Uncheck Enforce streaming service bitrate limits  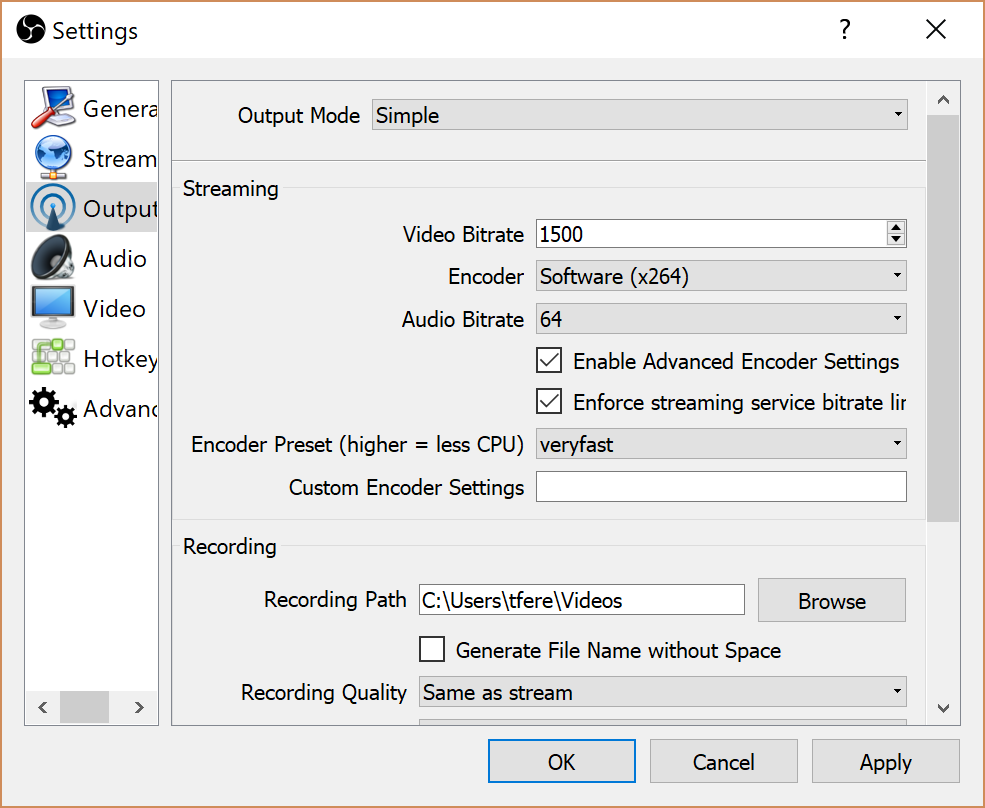(549, 402)
